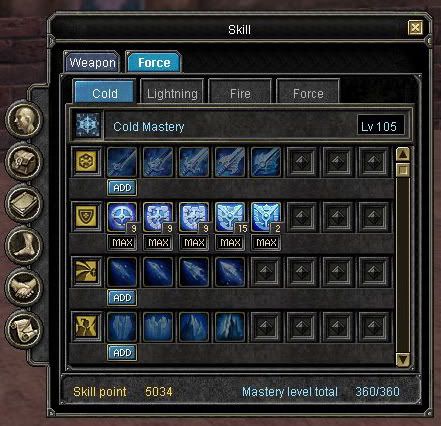
Task: Click the book icon in sidebar
Action: (x=24, y=203)
